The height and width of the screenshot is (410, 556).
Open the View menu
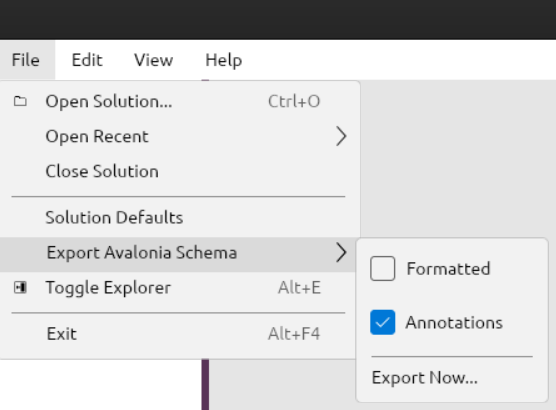(x=154, y=60)
